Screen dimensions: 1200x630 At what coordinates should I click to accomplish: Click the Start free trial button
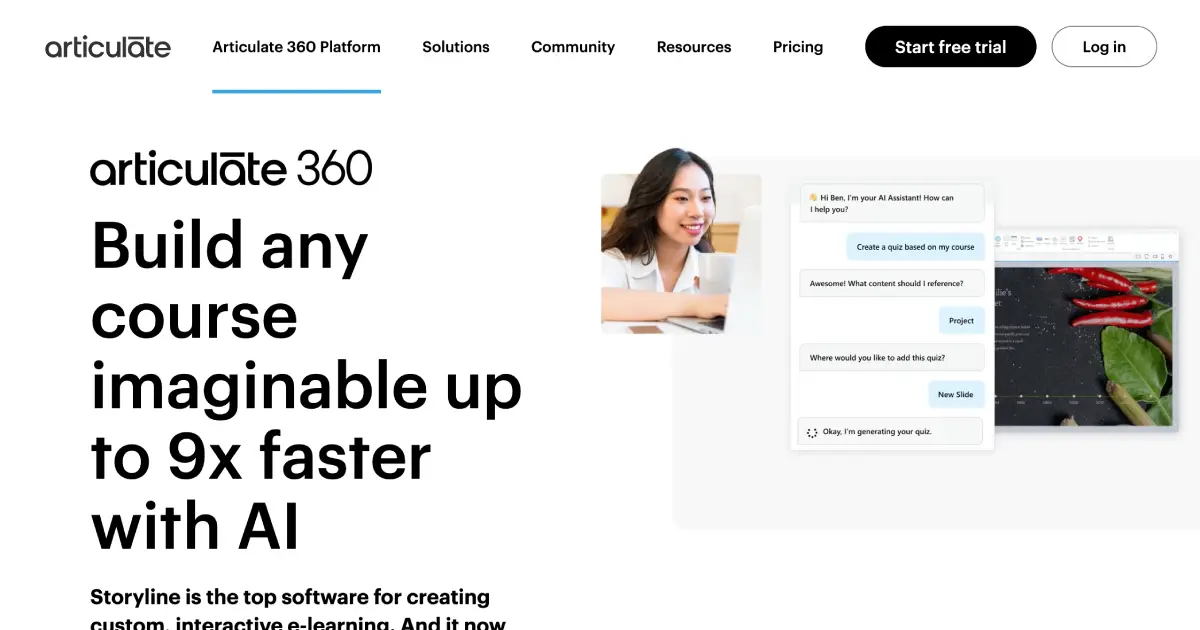coord(950,46)
